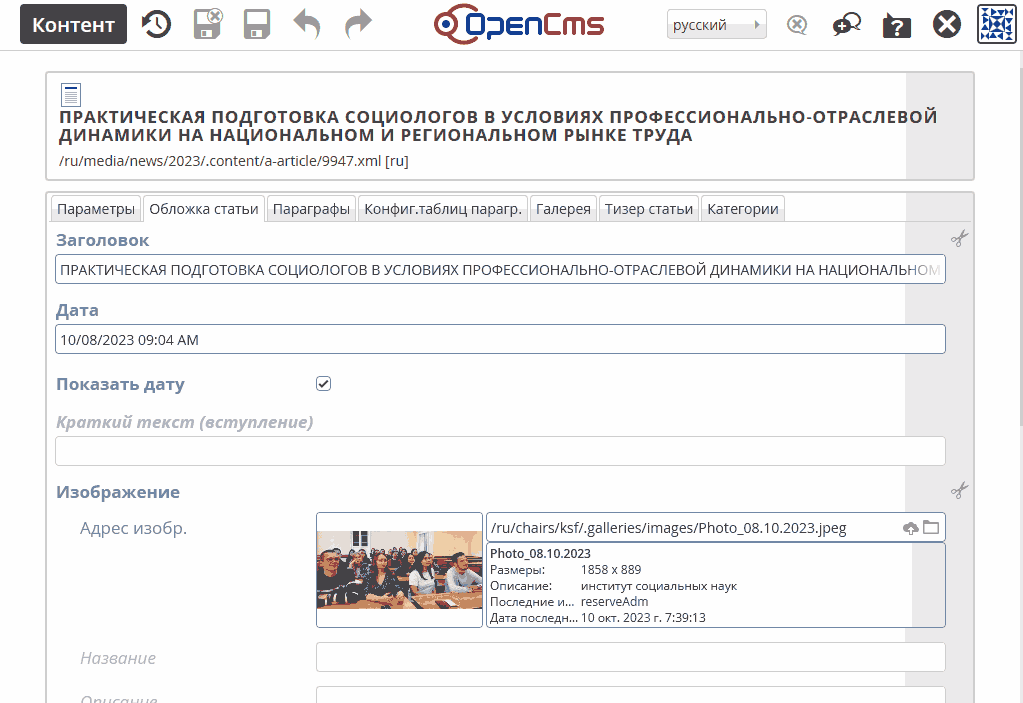Click the article cover photo thumbnail

399,570
